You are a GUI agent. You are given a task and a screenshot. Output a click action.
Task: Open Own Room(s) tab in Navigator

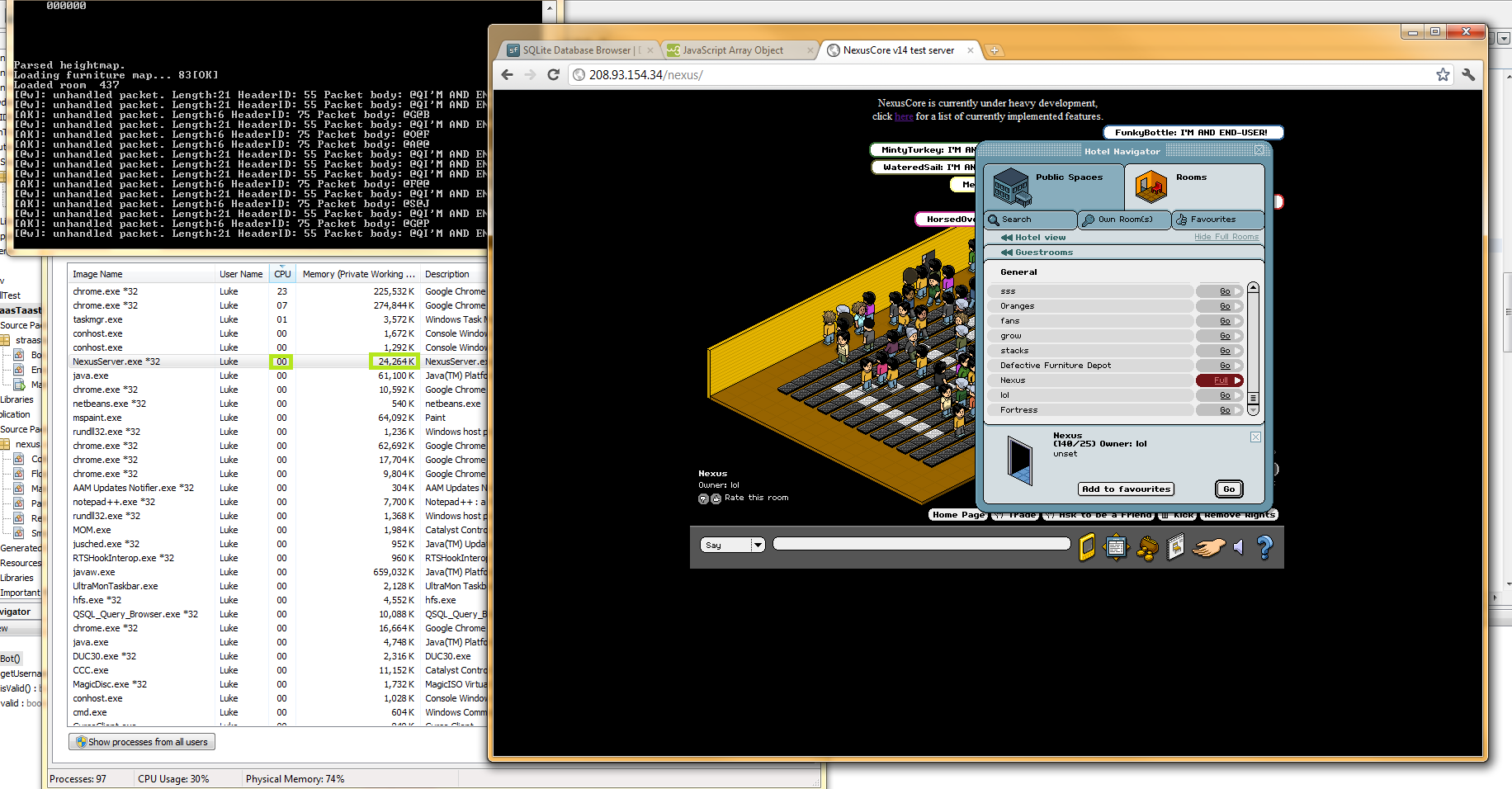(x=1124, y=220)
